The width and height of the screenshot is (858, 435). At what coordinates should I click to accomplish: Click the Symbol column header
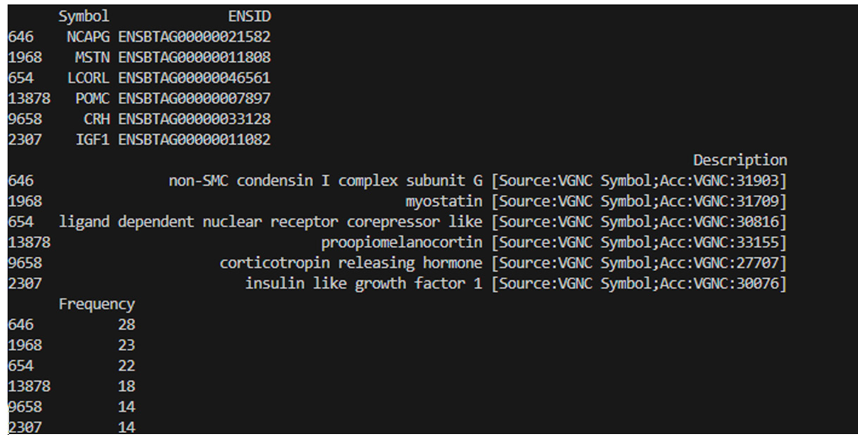[84, 16]
